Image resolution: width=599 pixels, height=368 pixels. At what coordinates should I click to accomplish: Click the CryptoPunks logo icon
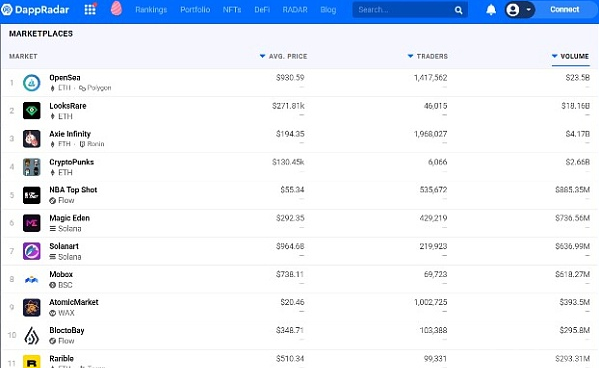point(32,167)
